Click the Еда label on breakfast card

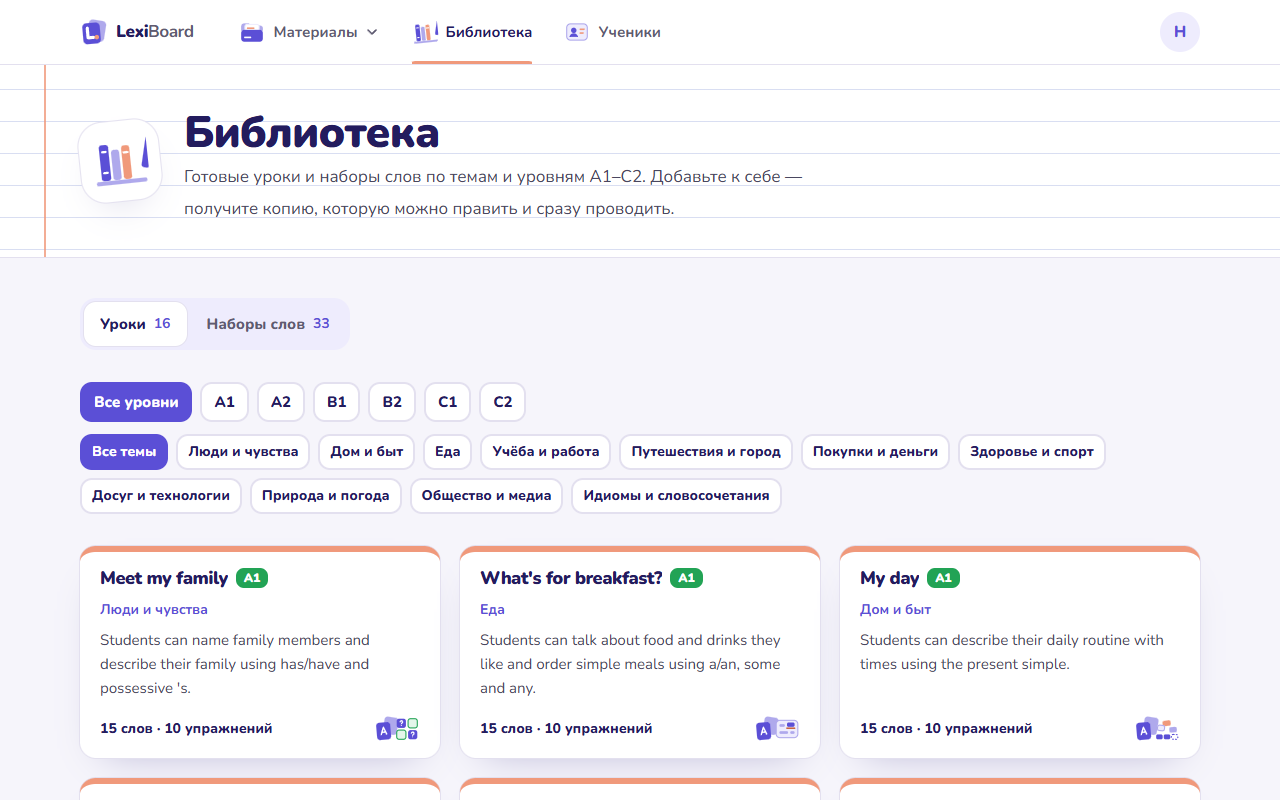(492, 609)
